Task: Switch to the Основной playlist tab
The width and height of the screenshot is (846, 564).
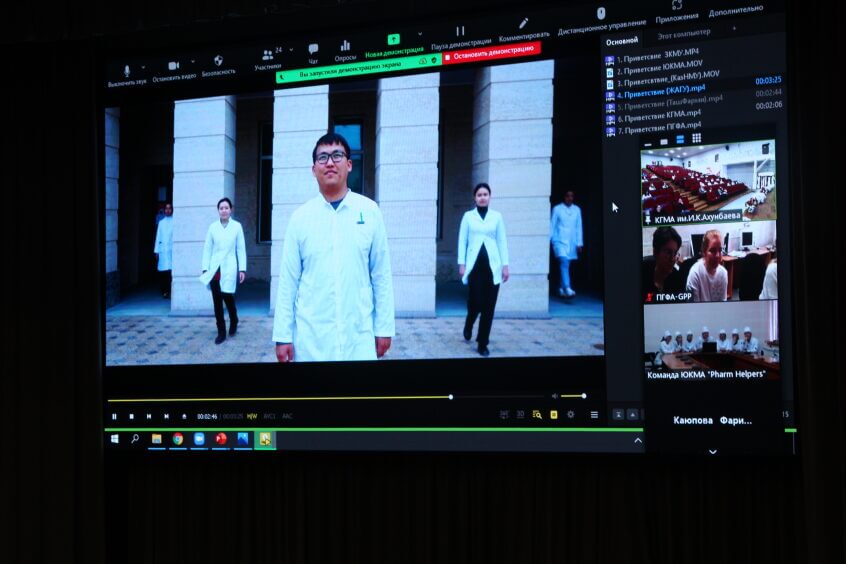Action: point(621,41)
